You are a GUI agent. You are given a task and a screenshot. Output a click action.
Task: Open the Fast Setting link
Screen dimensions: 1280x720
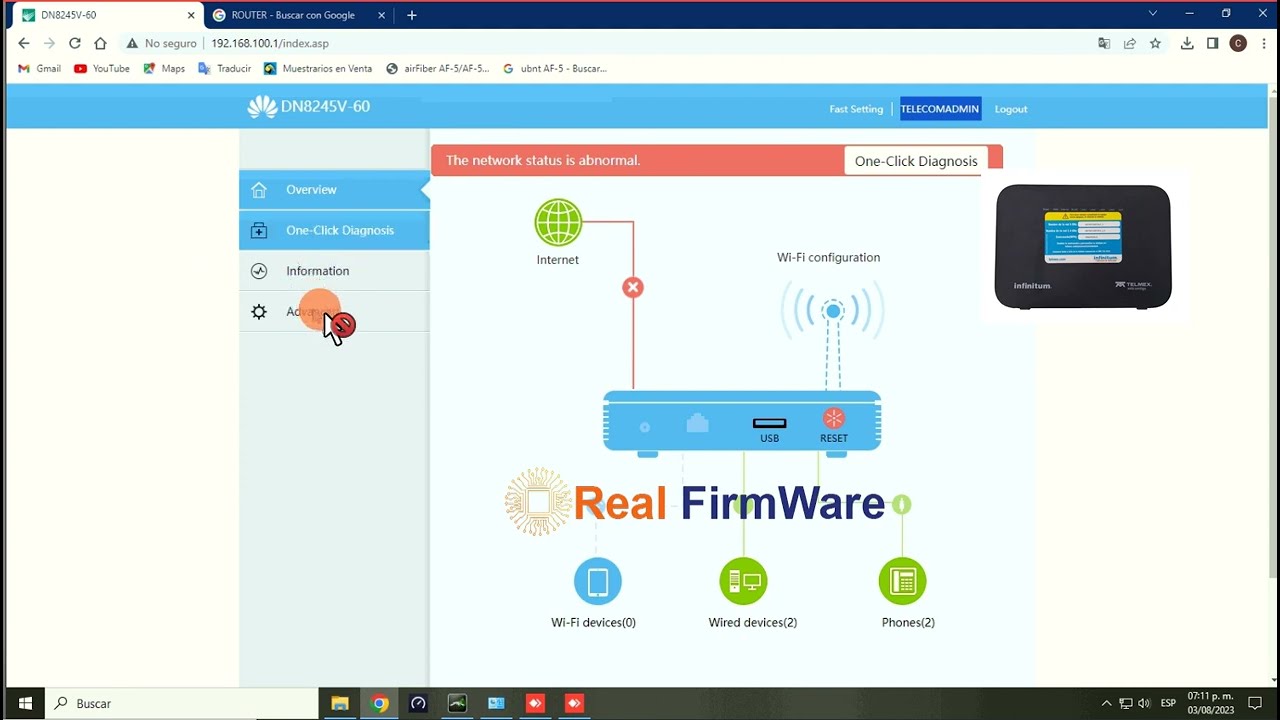click(x=856, y=109)
